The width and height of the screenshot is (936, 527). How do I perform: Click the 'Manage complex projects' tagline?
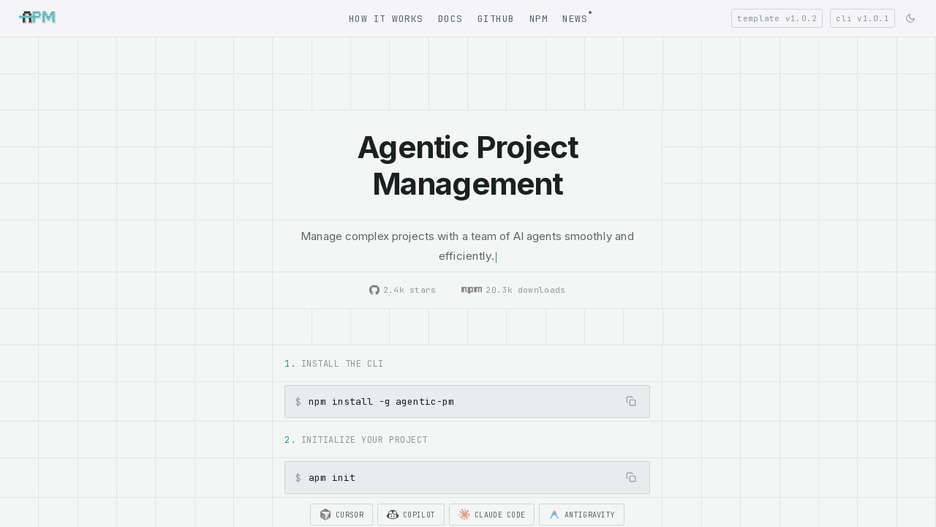467,246
